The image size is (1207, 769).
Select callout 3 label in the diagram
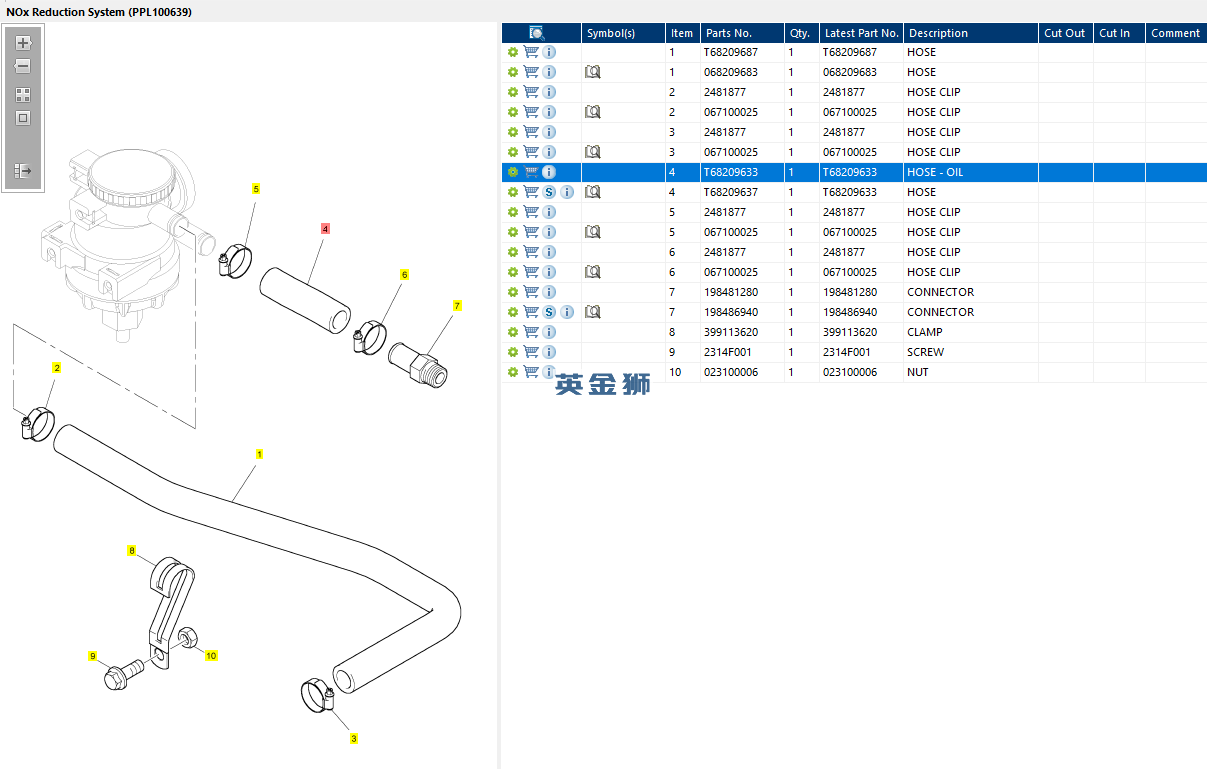353,739
